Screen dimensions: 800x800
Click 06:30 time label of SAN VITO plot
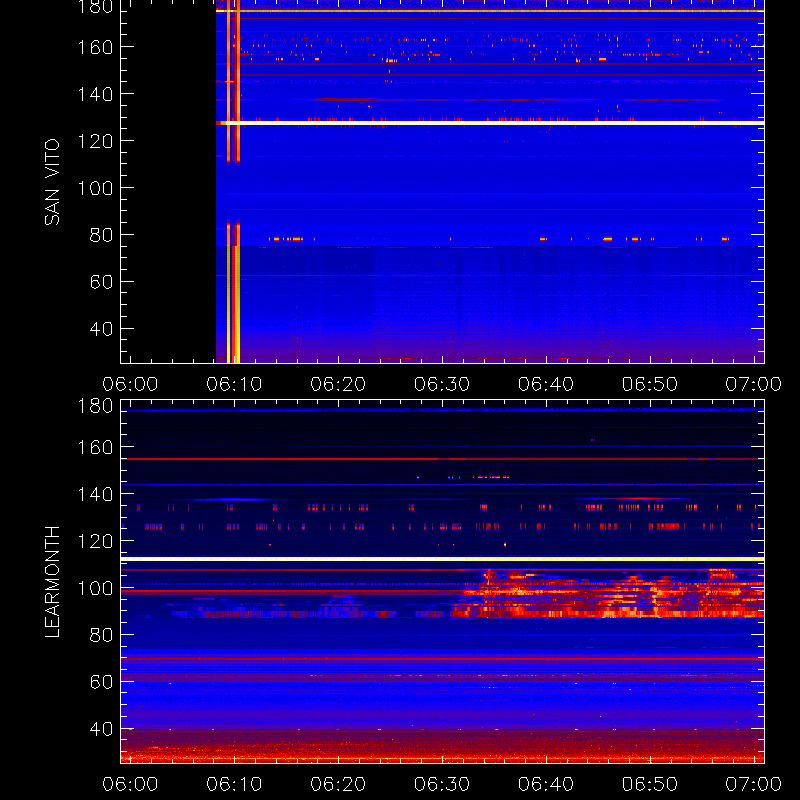click(x=442, y=384)
